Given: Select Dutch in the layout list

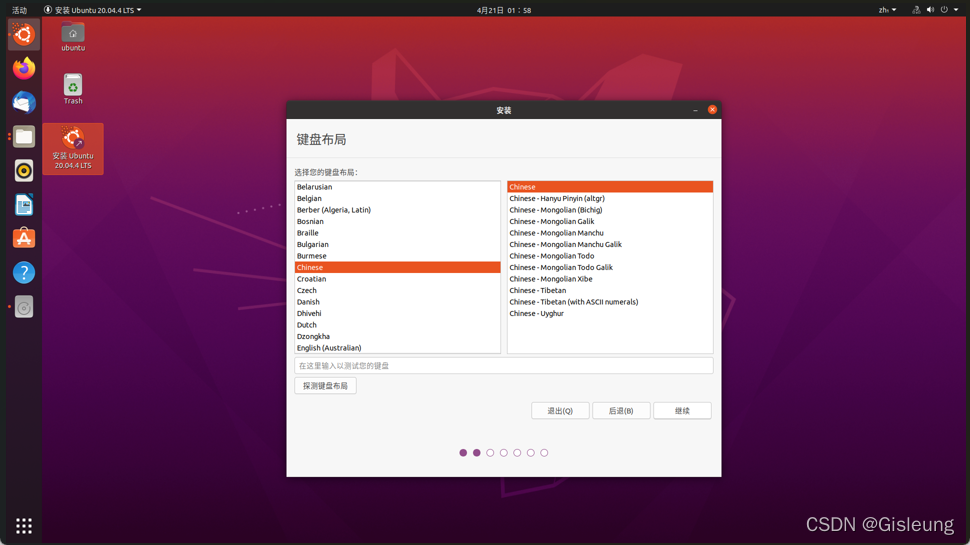Looking at the screenshot, I should pyautogui.click(x=397, y=325).
